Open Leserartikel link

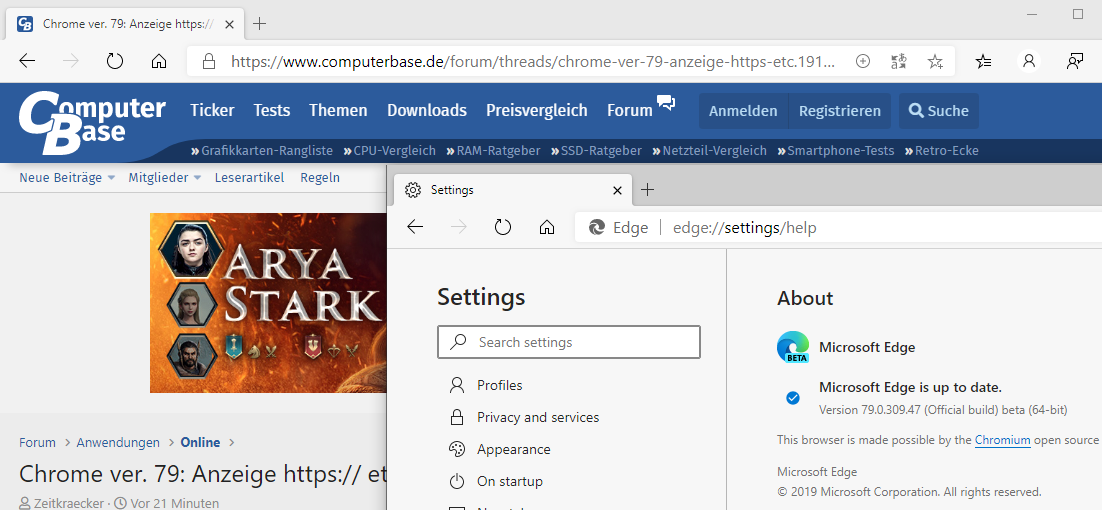point(249,178)
